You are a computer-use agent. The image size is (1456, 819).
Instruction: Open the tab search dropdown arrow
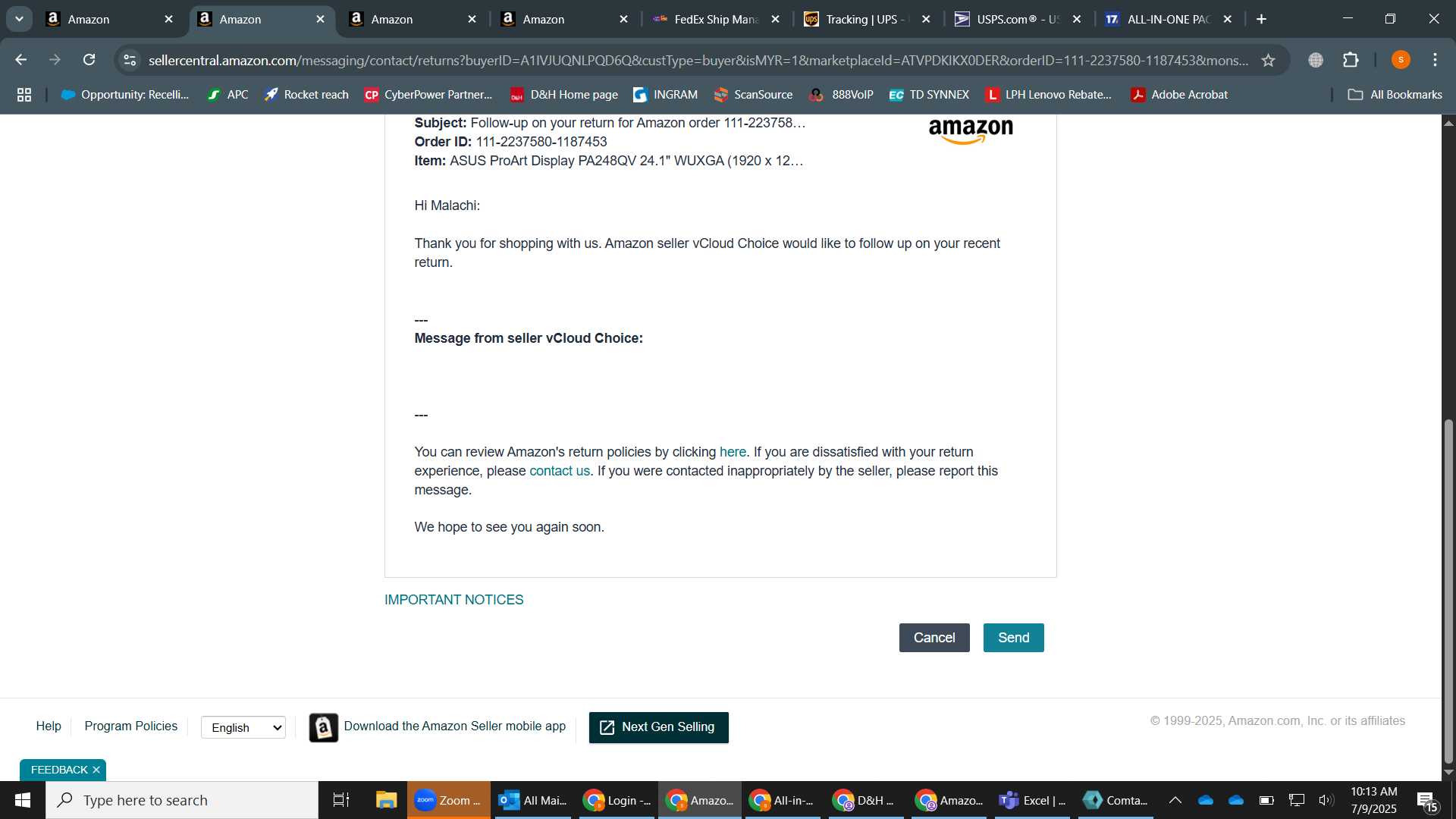[19, 19]
